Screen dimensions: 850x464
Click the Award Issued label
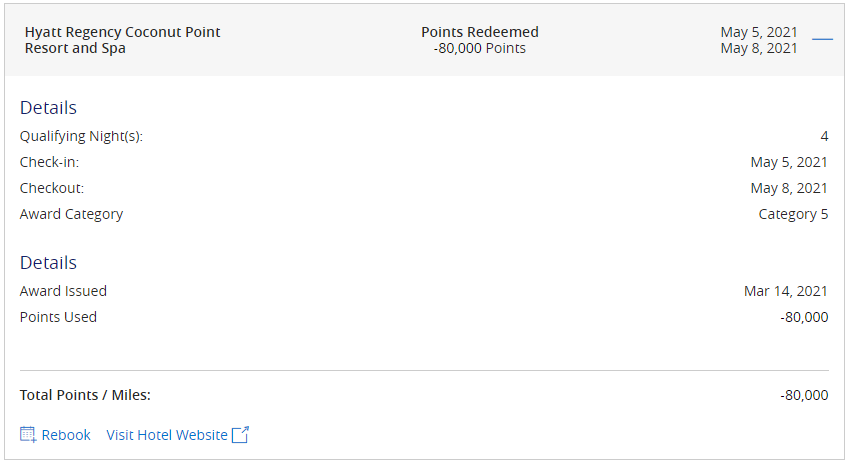pyautogui.click(x=63, y=291)
